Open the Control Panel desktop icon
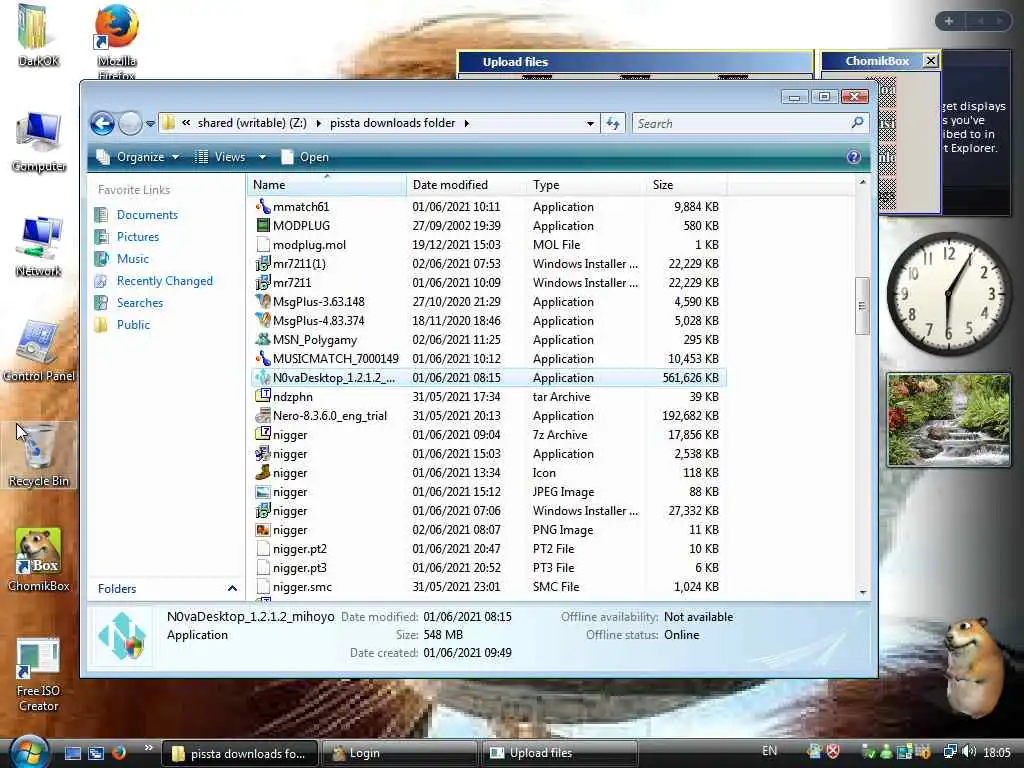This screenshot has width=1024, height=768. 39,351
